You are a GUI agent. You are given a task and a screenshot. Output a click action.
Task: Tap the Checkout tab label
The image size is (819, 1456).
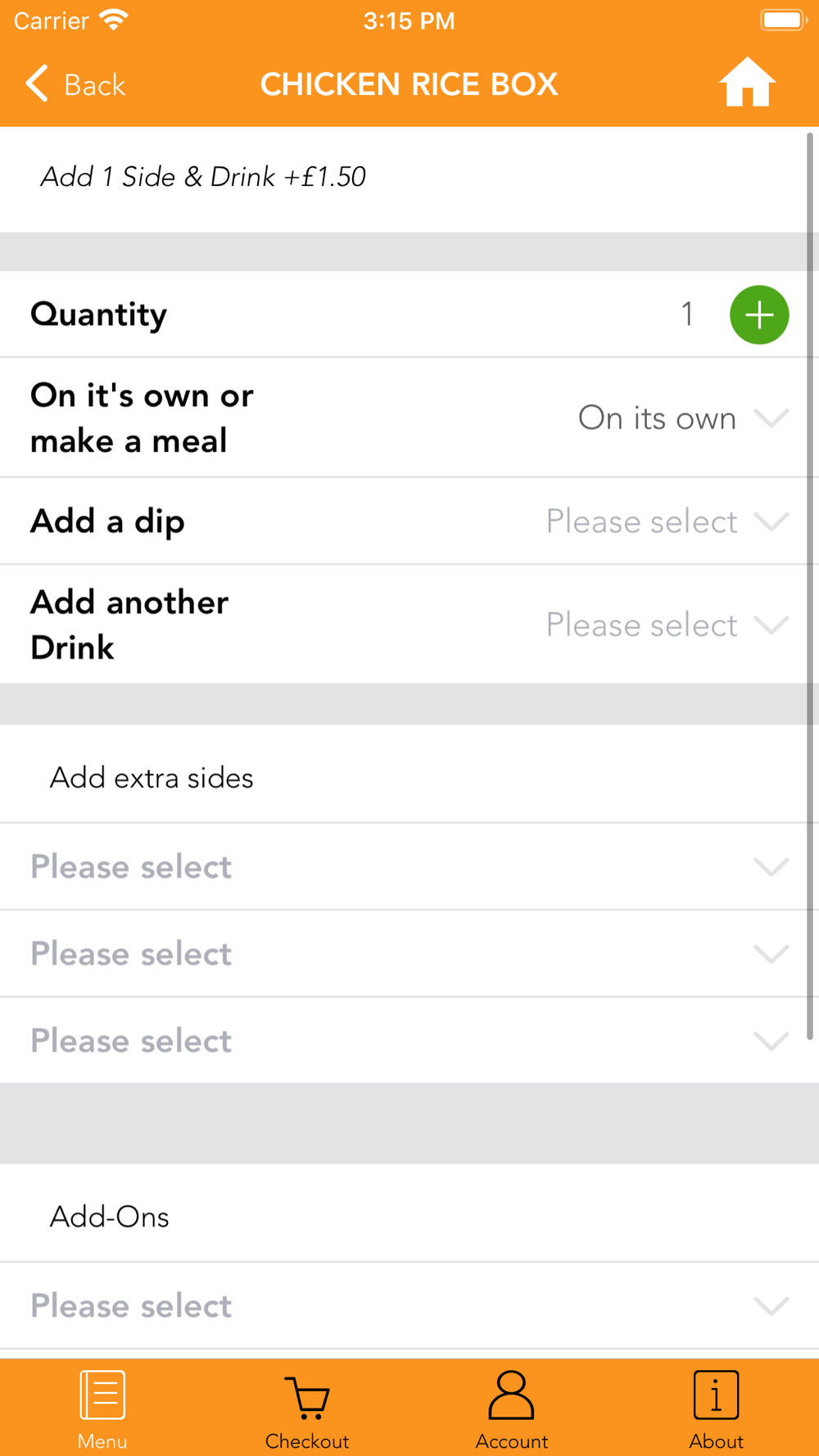pyautogui.click(x=307, y=1441)
